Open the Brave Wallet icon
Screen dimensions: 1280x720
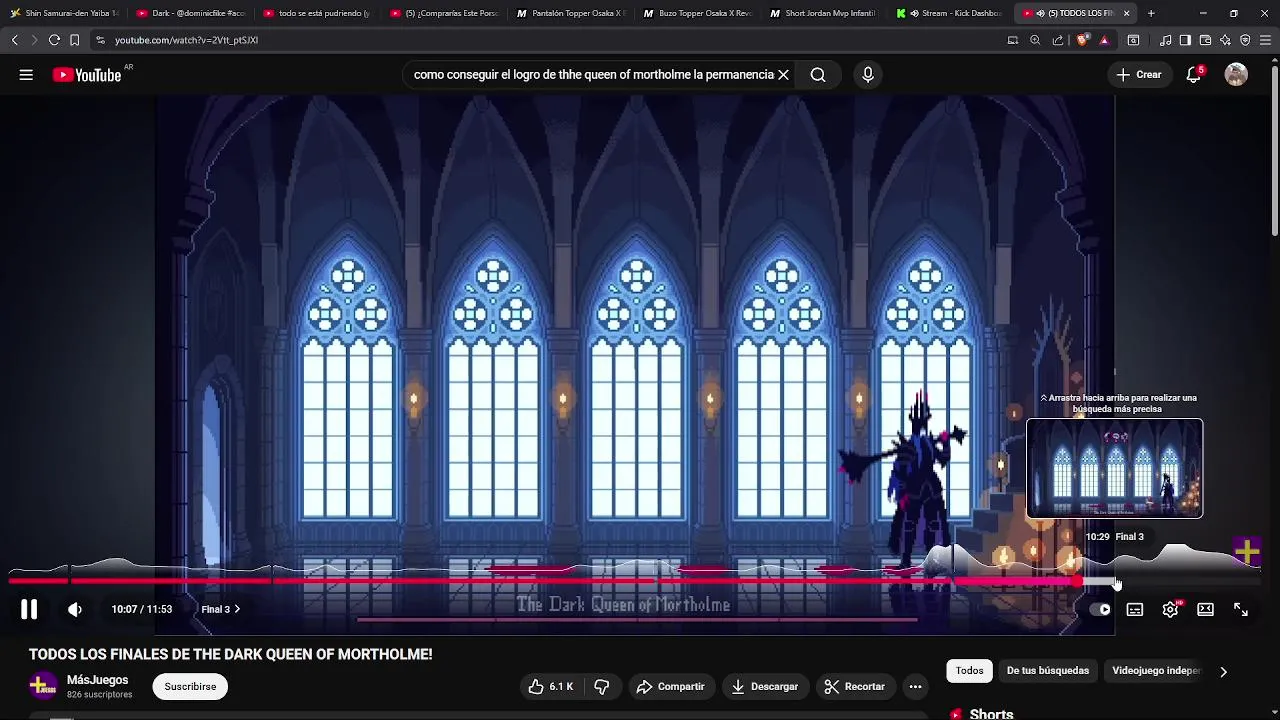tap(1205, 40)
